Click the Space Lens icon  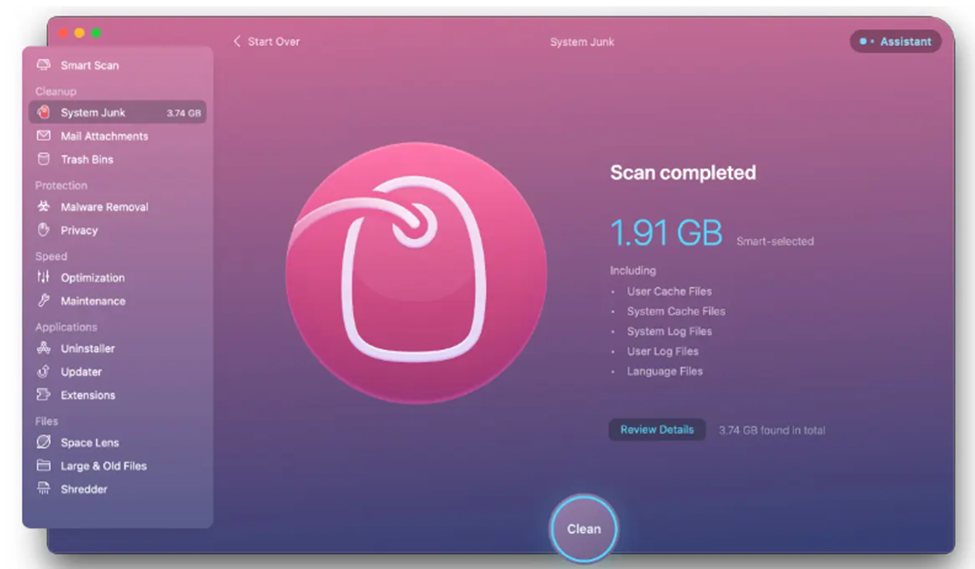tap(44, 442)
